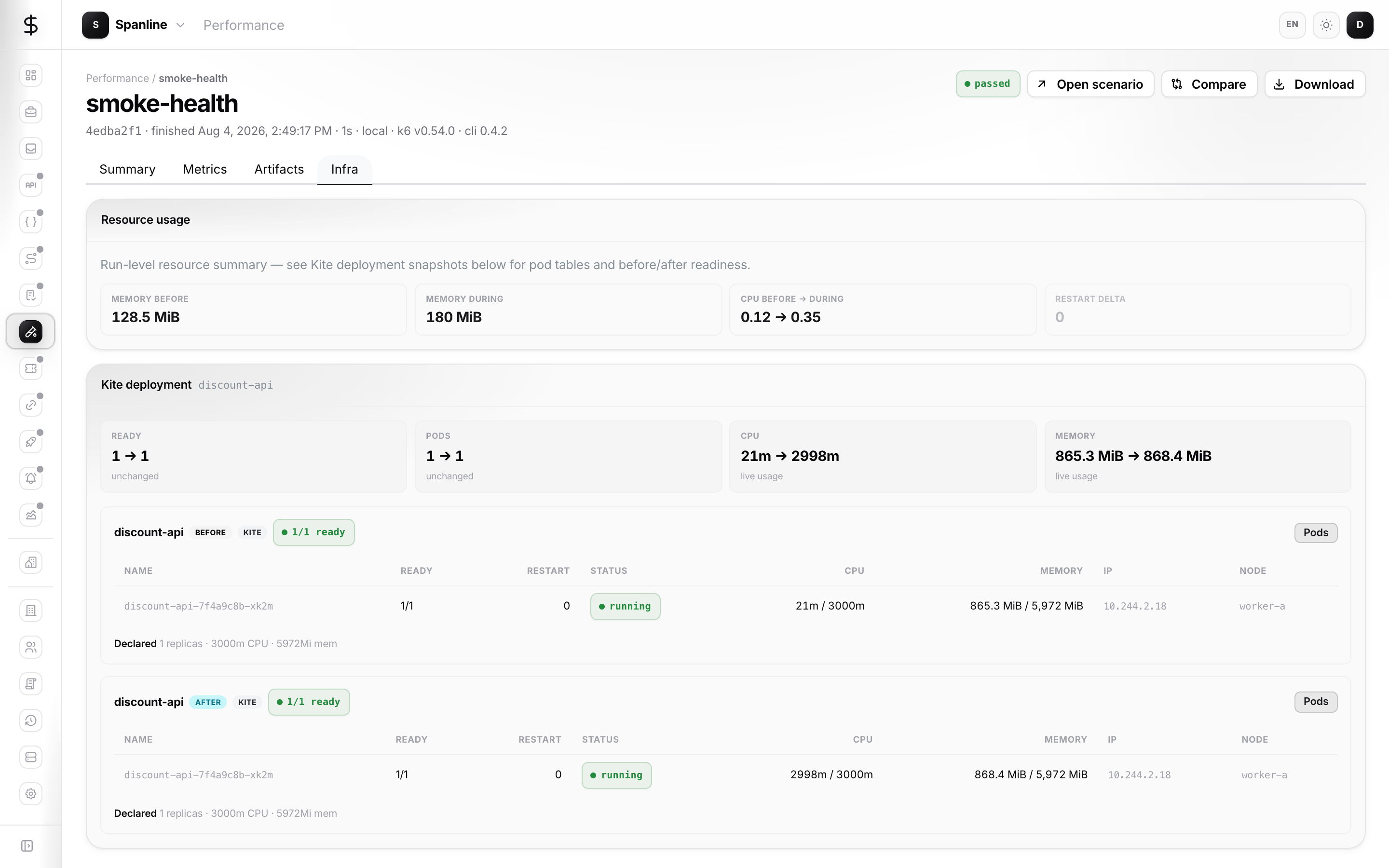Select pod name in the AFTER table
This screenshot has height=868, width=1389.
point(199,775)
